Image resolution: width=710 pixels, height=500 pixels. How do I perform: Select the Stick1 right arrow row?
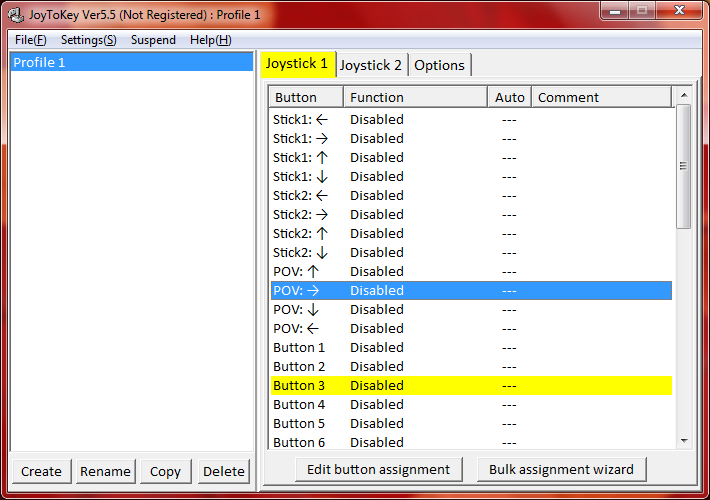coord(471,139)
